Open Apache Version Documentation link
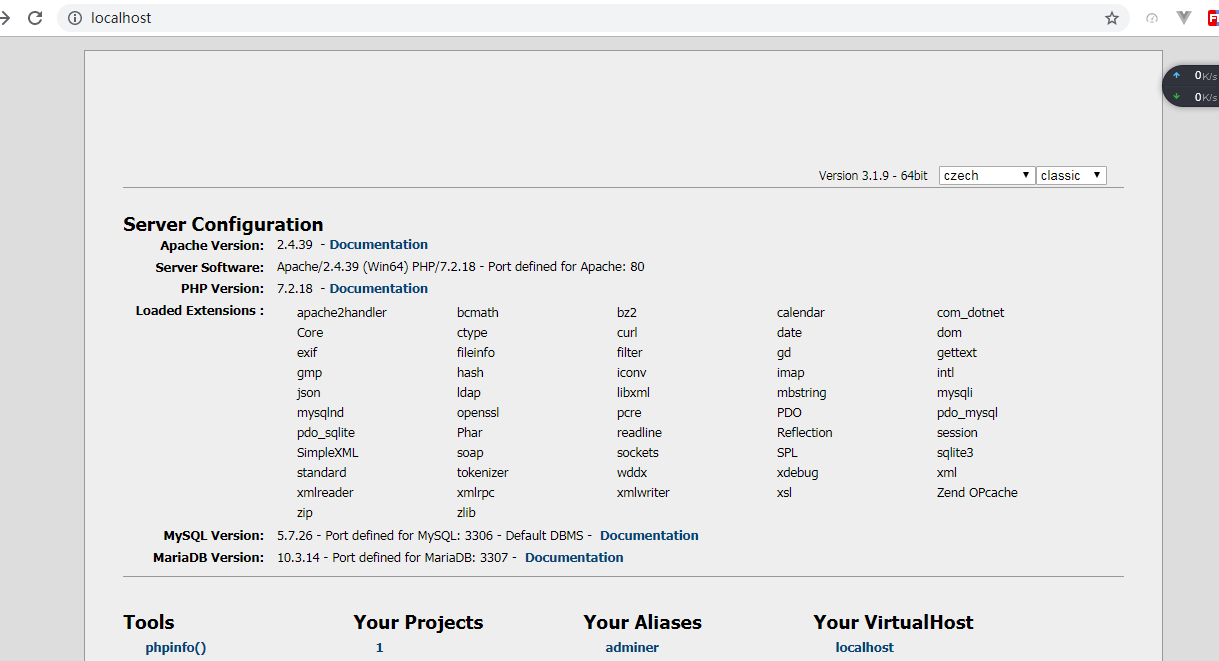The height and width of the screenshot is (661, 1219). point(379,245)
